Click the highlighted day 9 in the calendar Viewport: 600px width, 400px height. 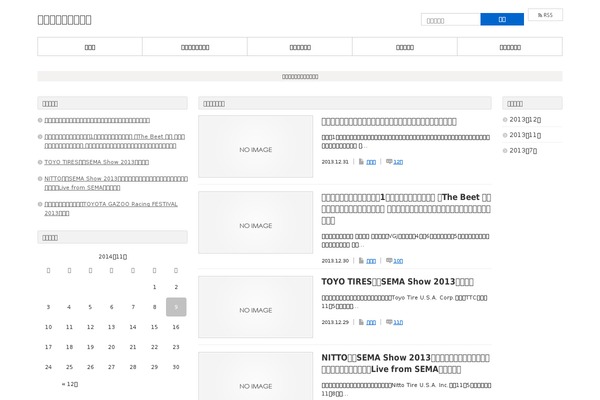[x=176, y=307]
